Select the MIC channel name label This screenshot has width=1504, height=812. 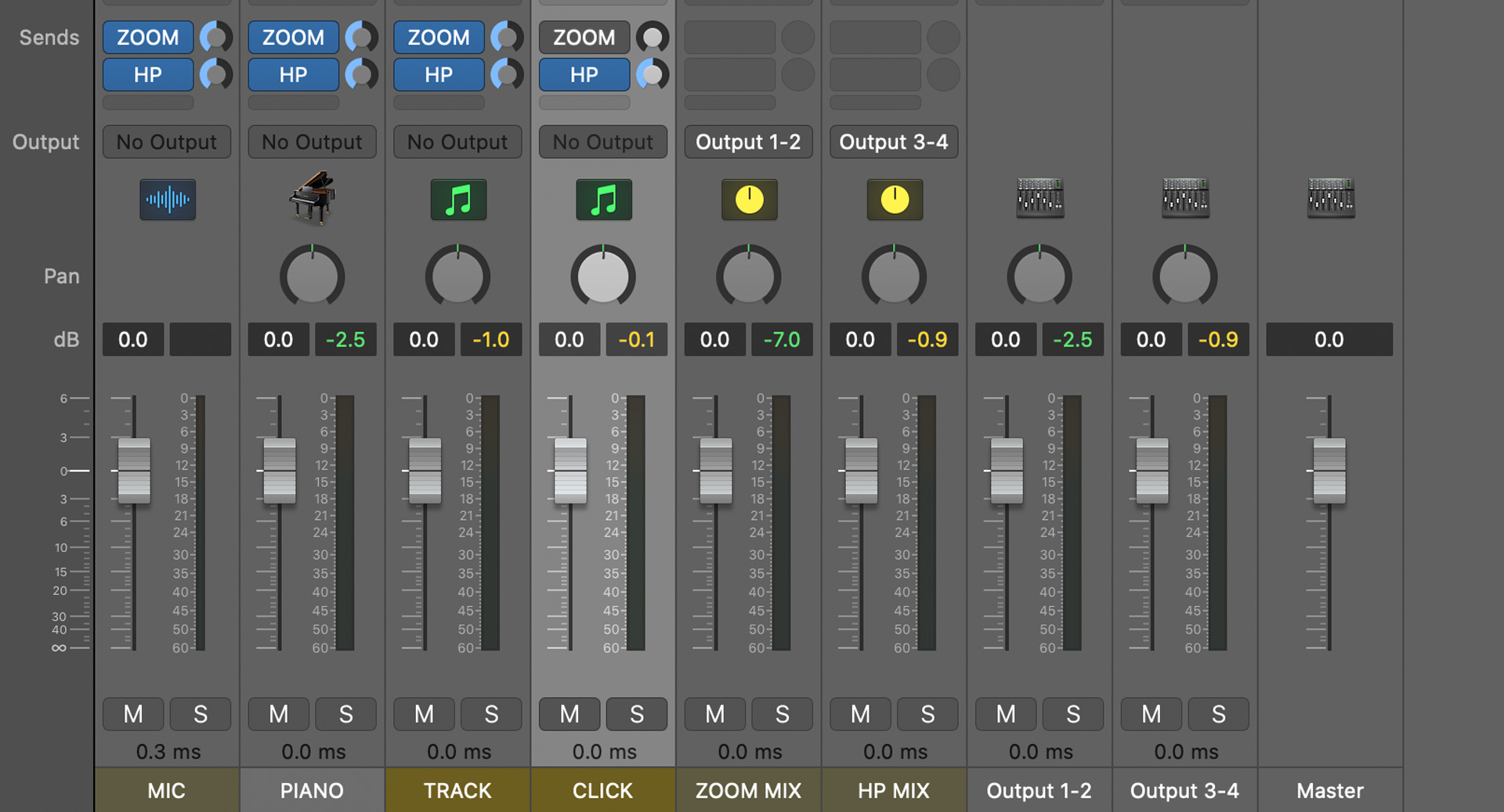click(x=167, y=790)
